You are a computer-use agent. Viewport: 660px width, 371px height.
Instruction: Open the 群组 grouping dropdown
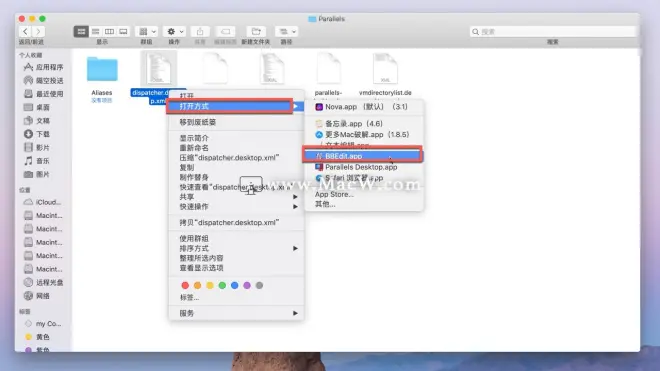pos(147,32)
